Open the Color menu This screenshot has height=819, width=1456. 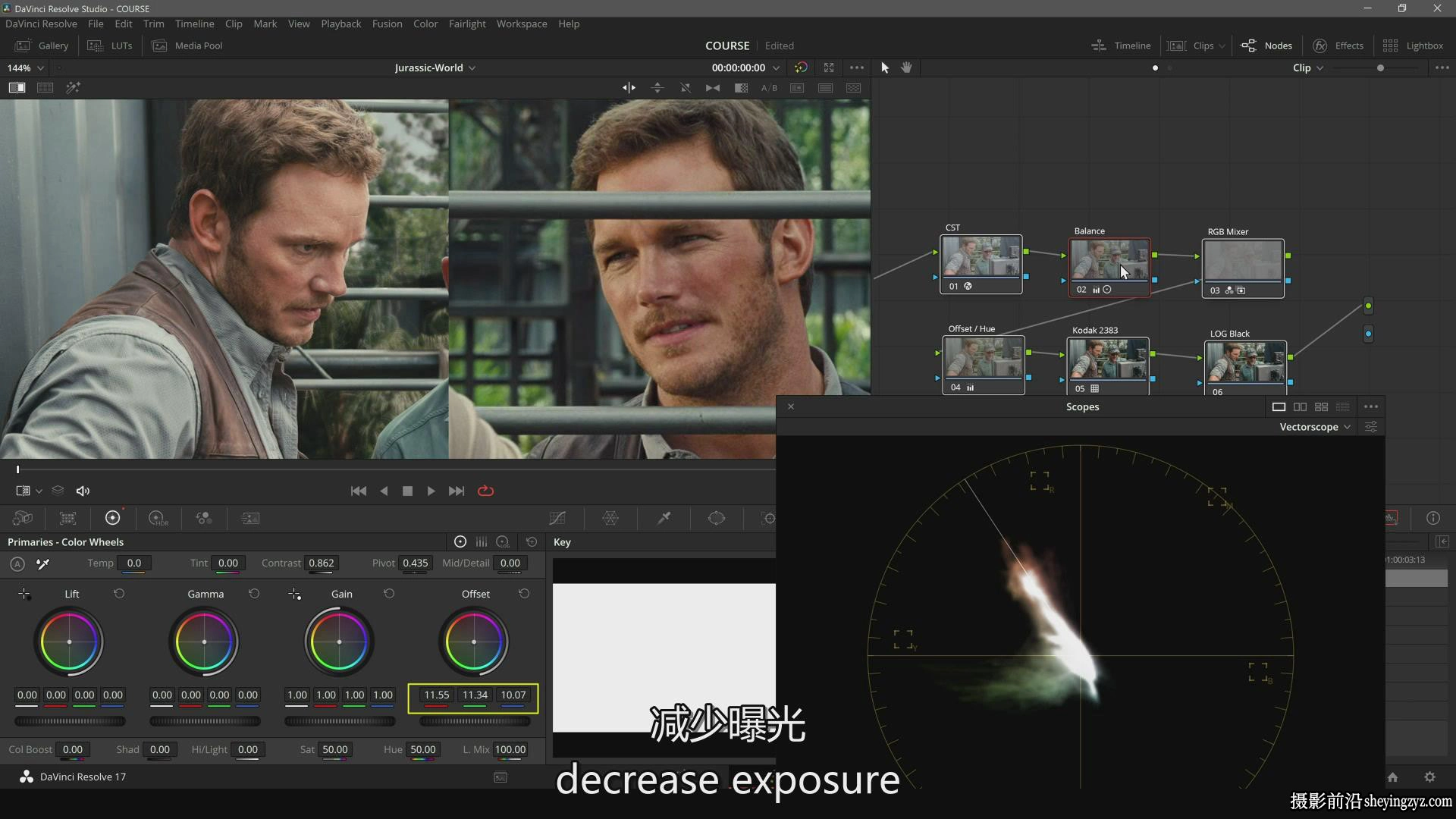pyautogui.click(x=425, y=24)
